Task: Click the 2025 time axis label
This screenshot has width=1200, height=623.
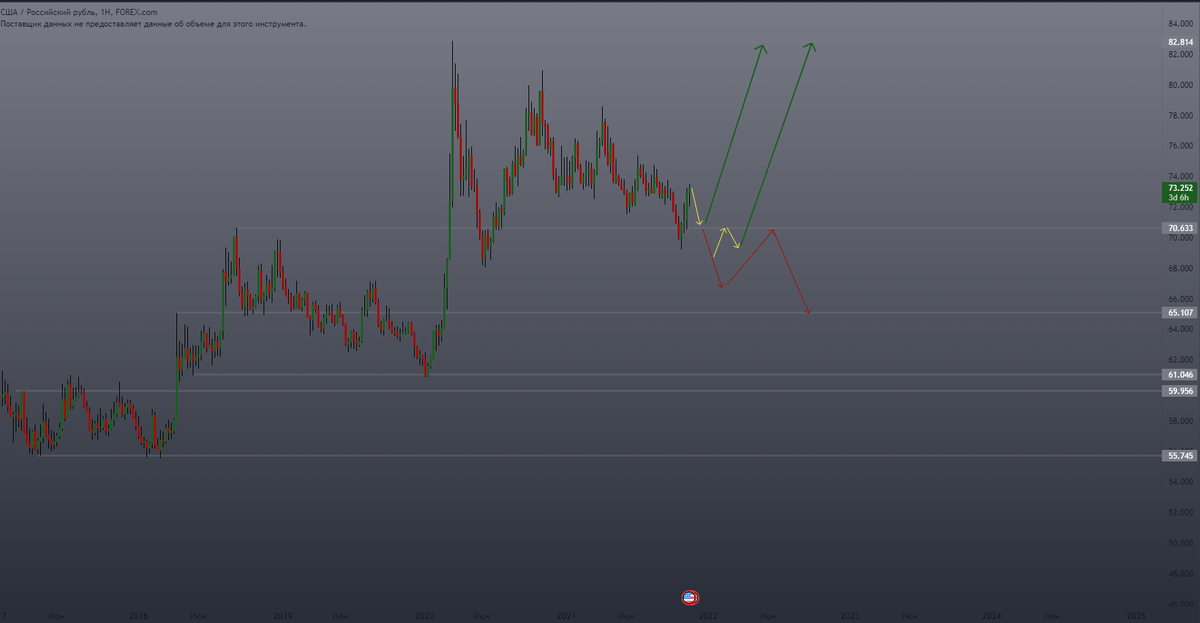Action: (x=1135, y=616)
